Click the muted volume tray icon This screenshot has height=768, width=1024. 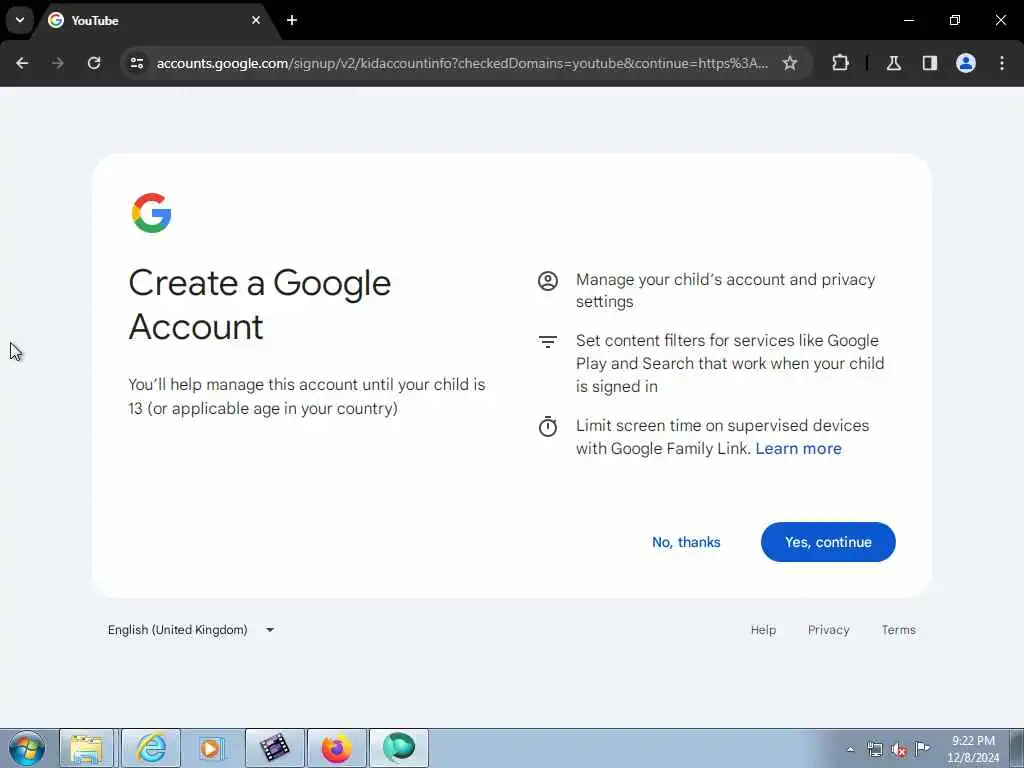click(899, 750)
